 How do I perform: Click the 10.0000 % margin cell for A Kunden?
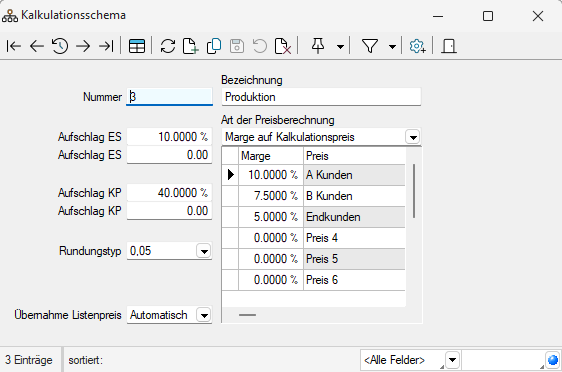click(271, 175)
